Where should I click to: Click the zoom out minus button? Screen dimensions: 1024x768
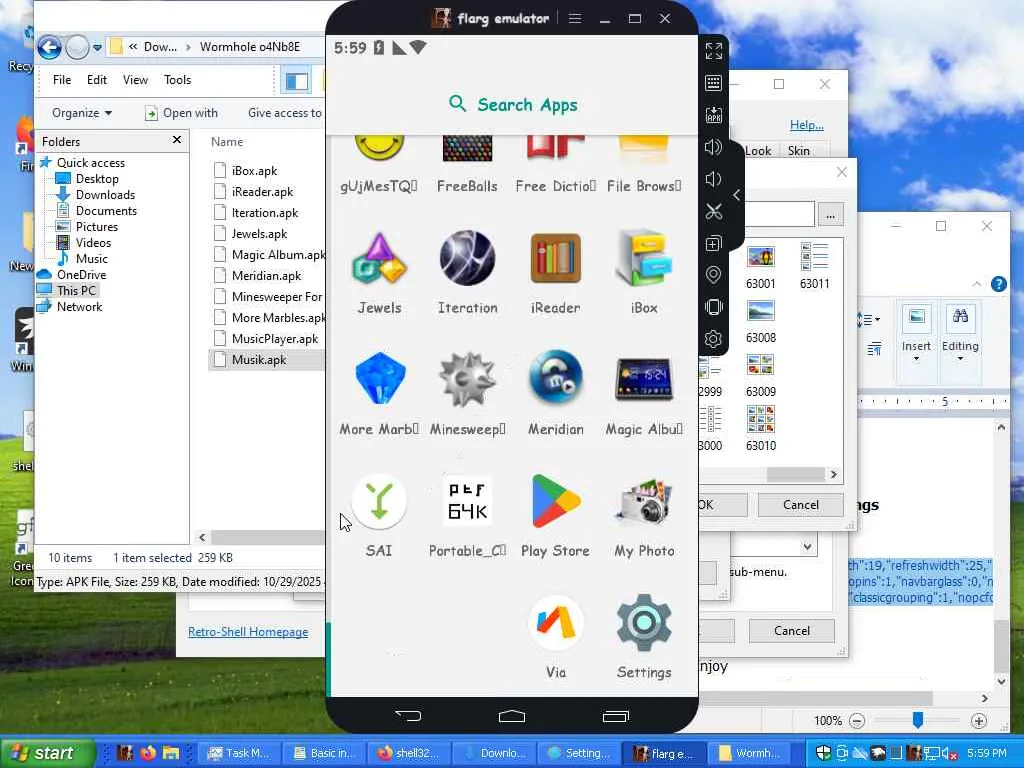857,721
